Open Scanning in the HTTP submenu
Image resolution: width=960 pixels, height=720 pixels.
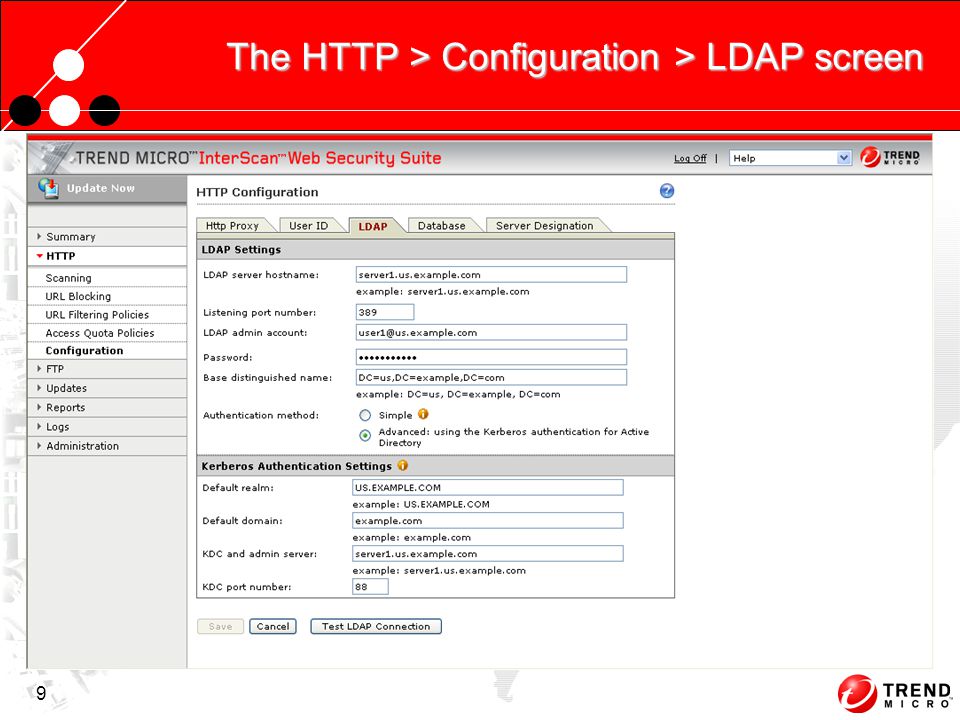pos(69,278)
